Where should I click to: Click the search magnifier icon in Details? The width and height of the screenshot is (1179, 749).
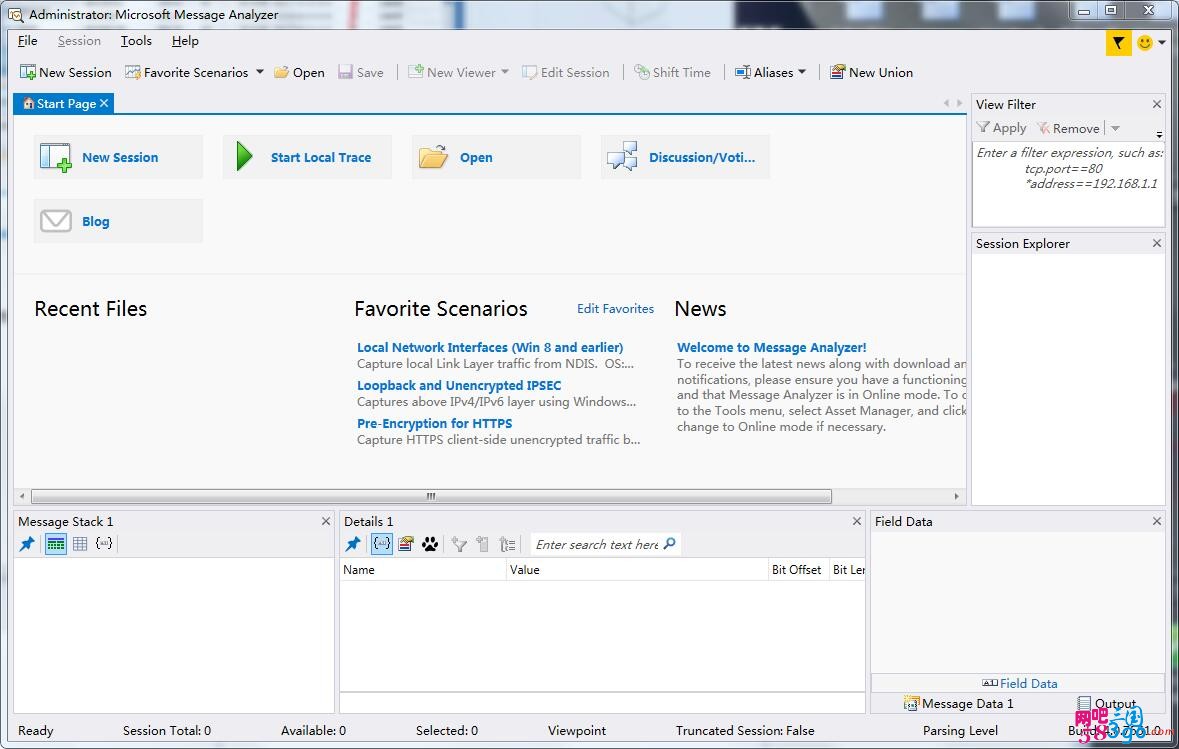[670, 543]
